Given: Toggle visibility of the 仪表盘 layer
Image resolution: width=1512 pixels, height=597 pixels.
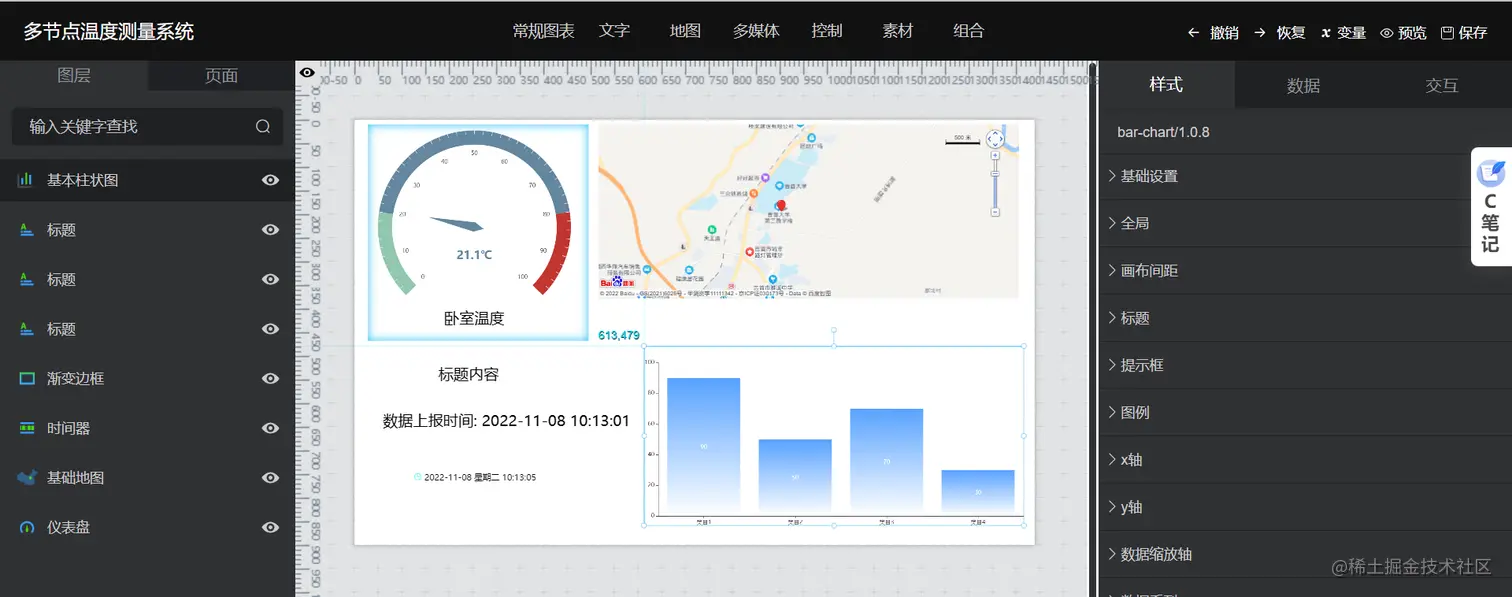Looking at the screenshot, I should 270,527.
